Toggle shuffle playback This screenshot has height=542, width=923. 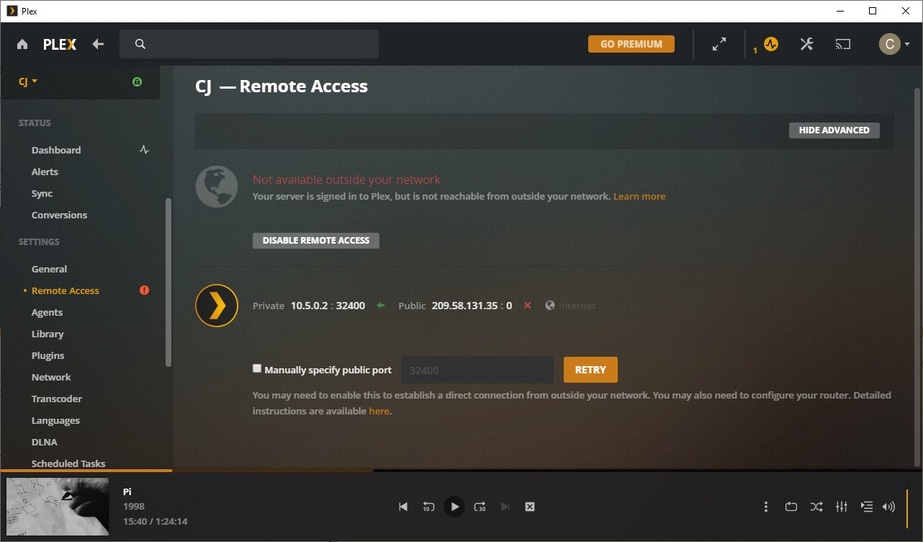[816, 507]
